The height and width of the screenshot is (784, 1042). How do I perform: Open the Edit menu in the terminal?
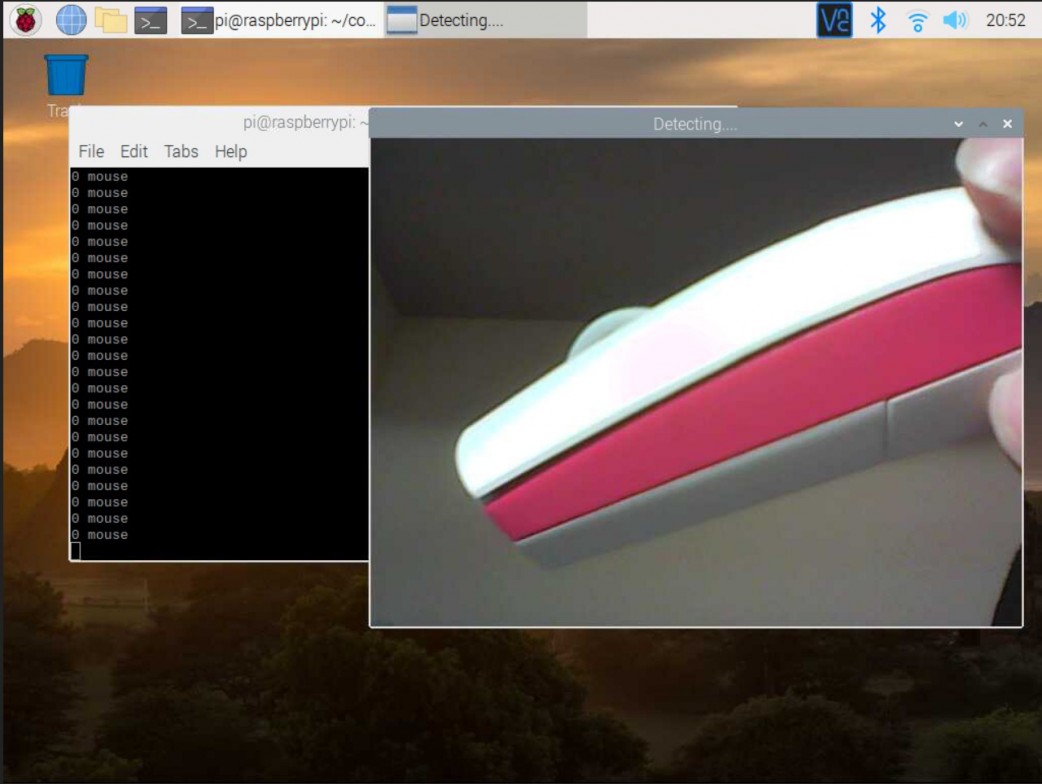pos(134,151)
